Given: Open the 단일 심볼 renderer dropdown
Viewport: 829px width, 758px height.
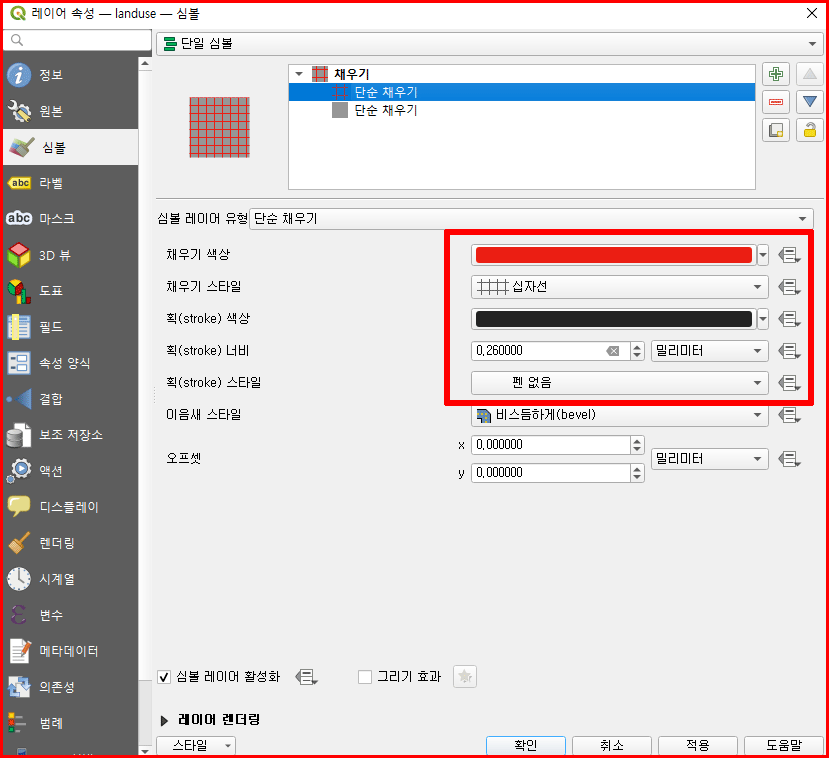Looking at the screenshot, I should point(490,43).
